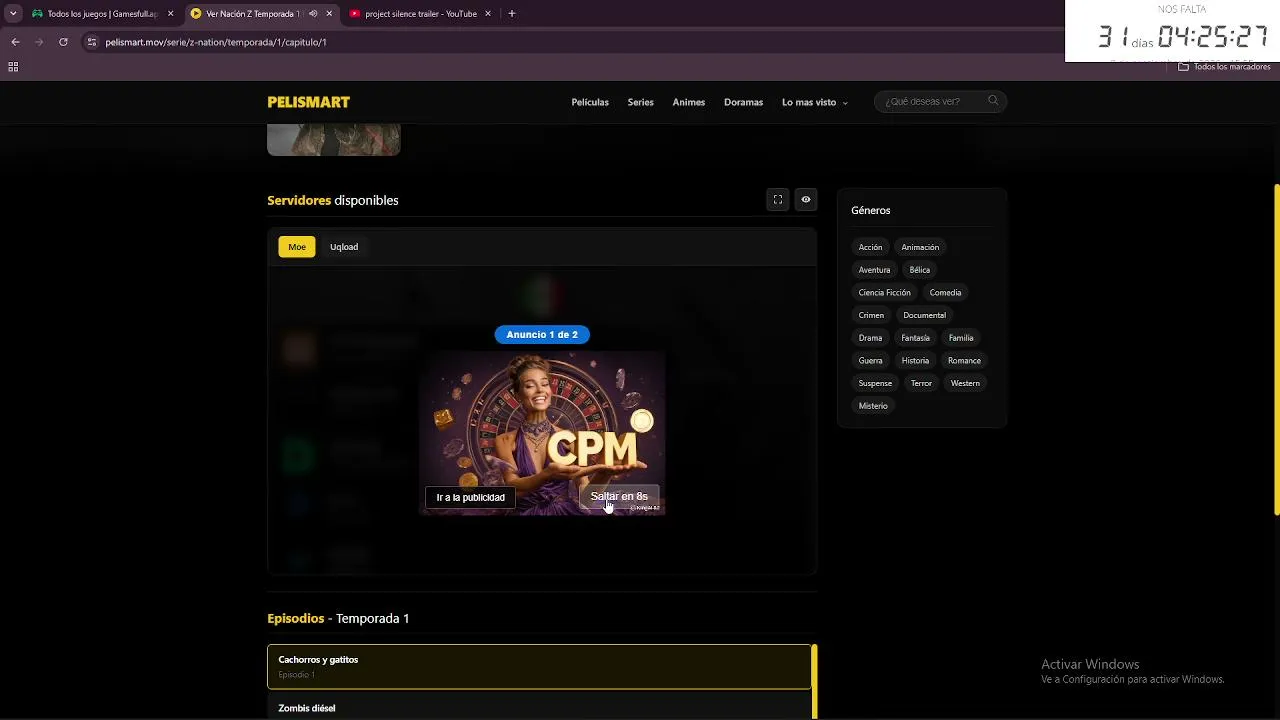Image resolution: width=1280 pixels, height=720 pixels.
Task: Open the Bélica genre
Action: pos(920,270)
